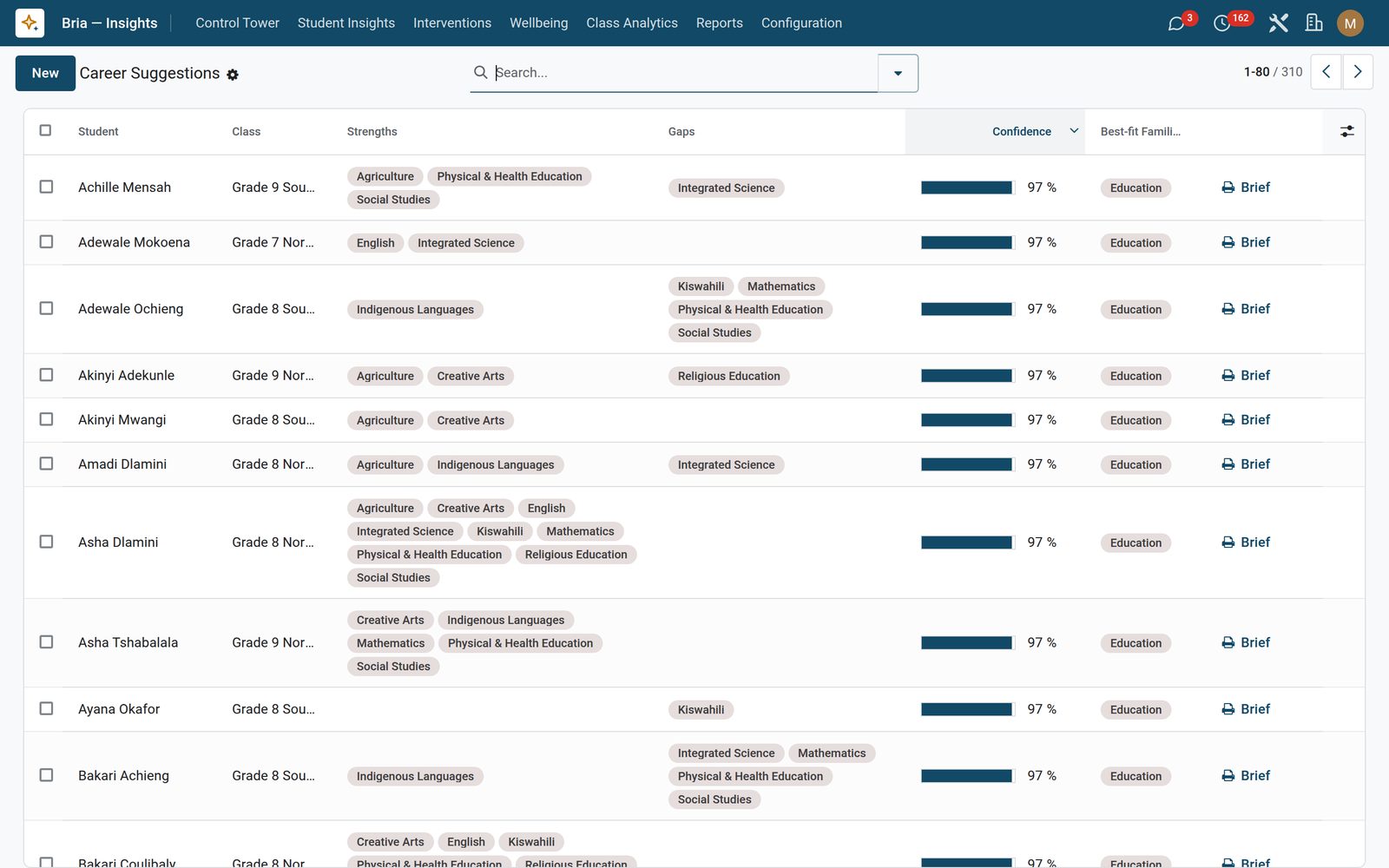This screenshot has width=1389, height=868.
Task: Select the Ayana Okafor row checkbox
Action: [46, 708]
